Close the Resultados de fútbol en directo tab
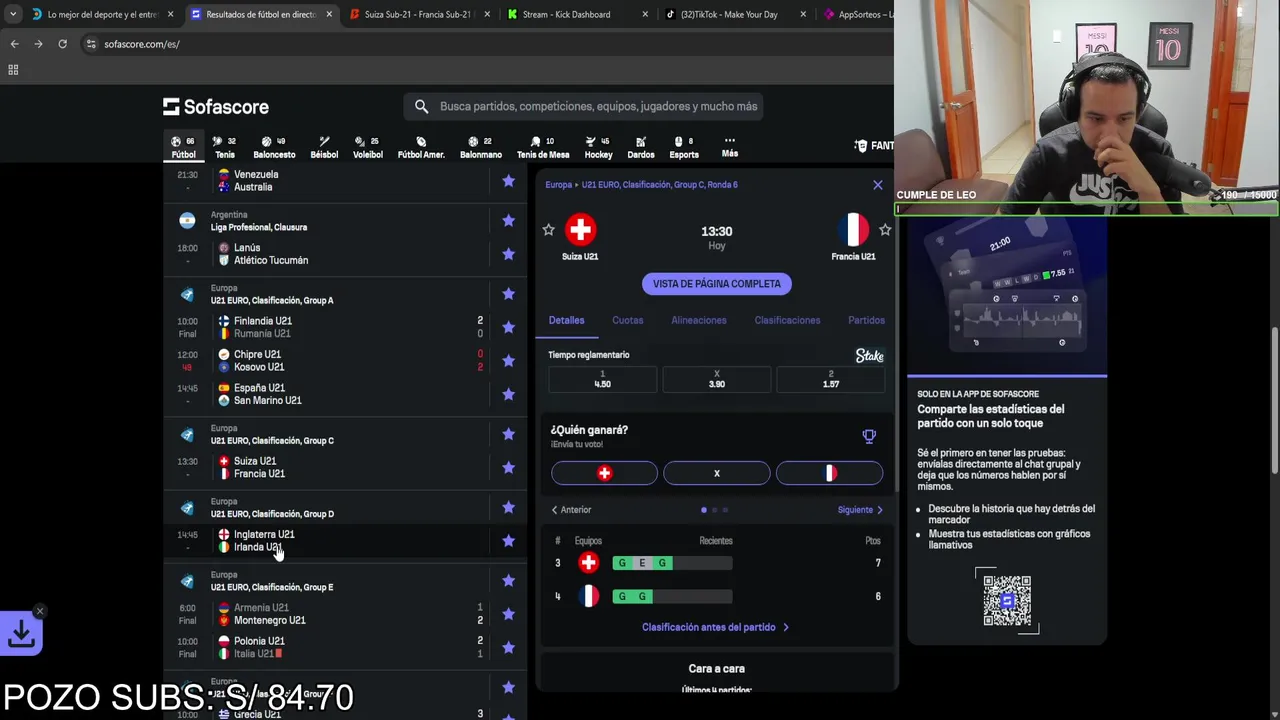Viewport: 1280px width, 720px height. [x=329, y=14]
